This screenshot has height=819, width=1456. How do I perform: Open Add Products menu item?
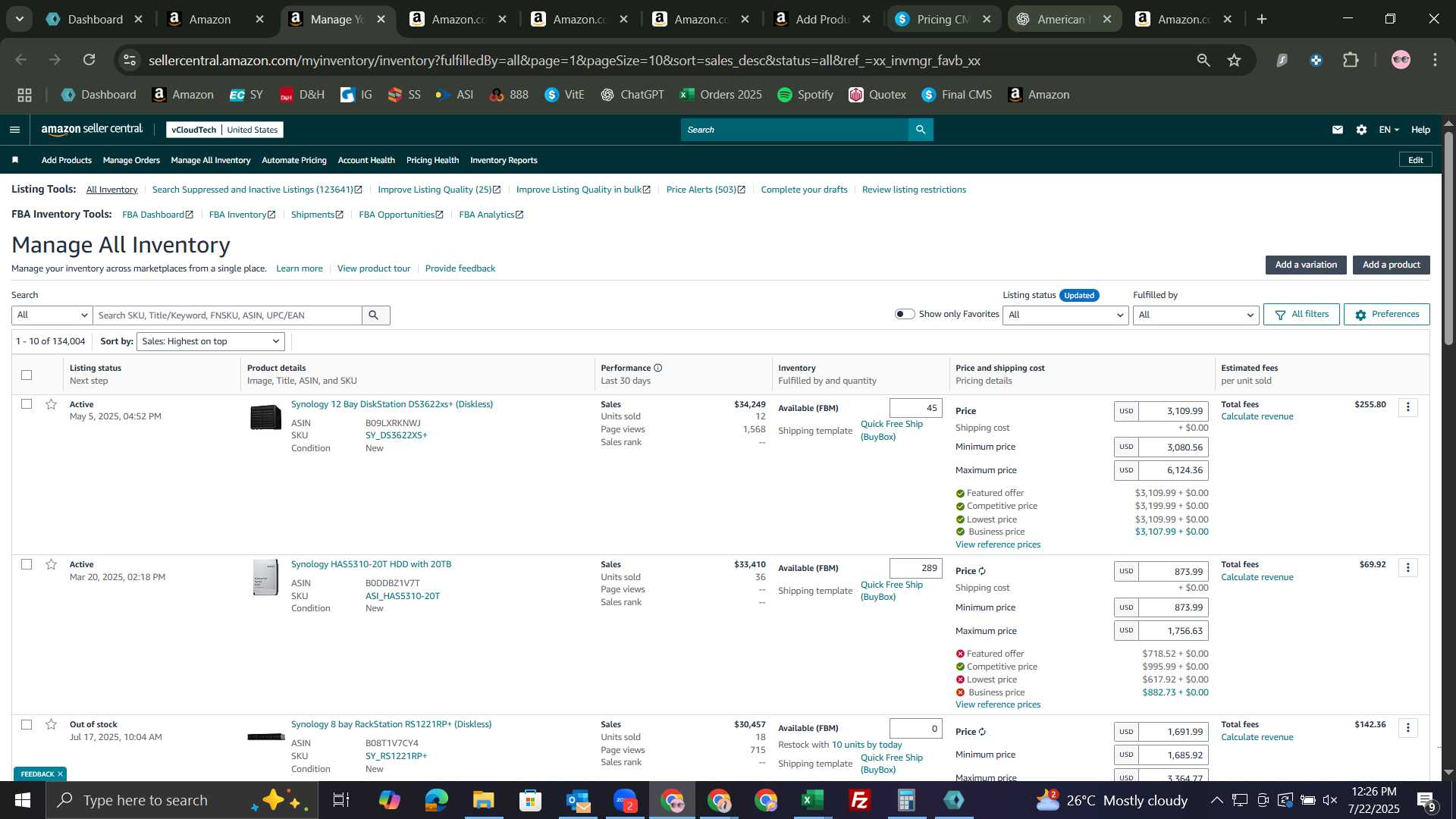point(66,160)
